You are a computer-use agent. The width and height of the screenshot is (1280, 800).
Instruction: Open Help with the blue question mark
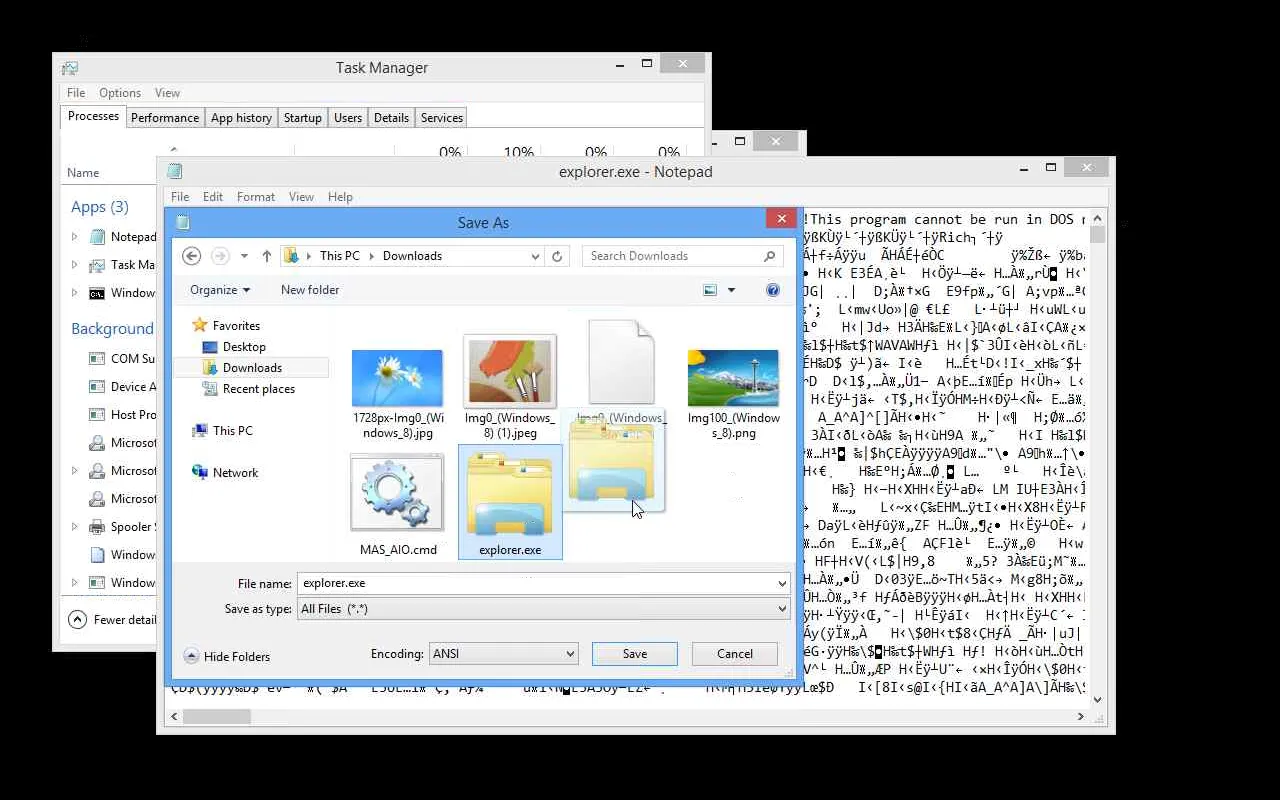point(773,290)
